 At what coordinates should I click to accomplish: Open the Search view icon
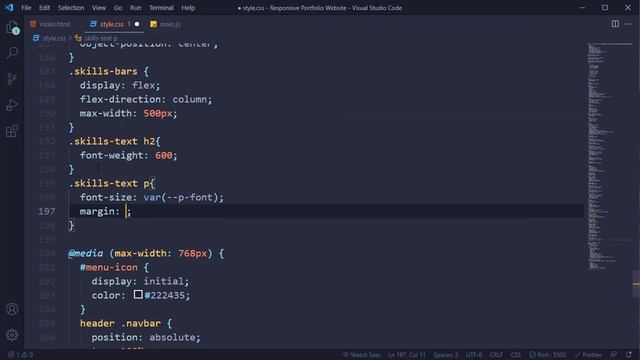click(12, 53)
